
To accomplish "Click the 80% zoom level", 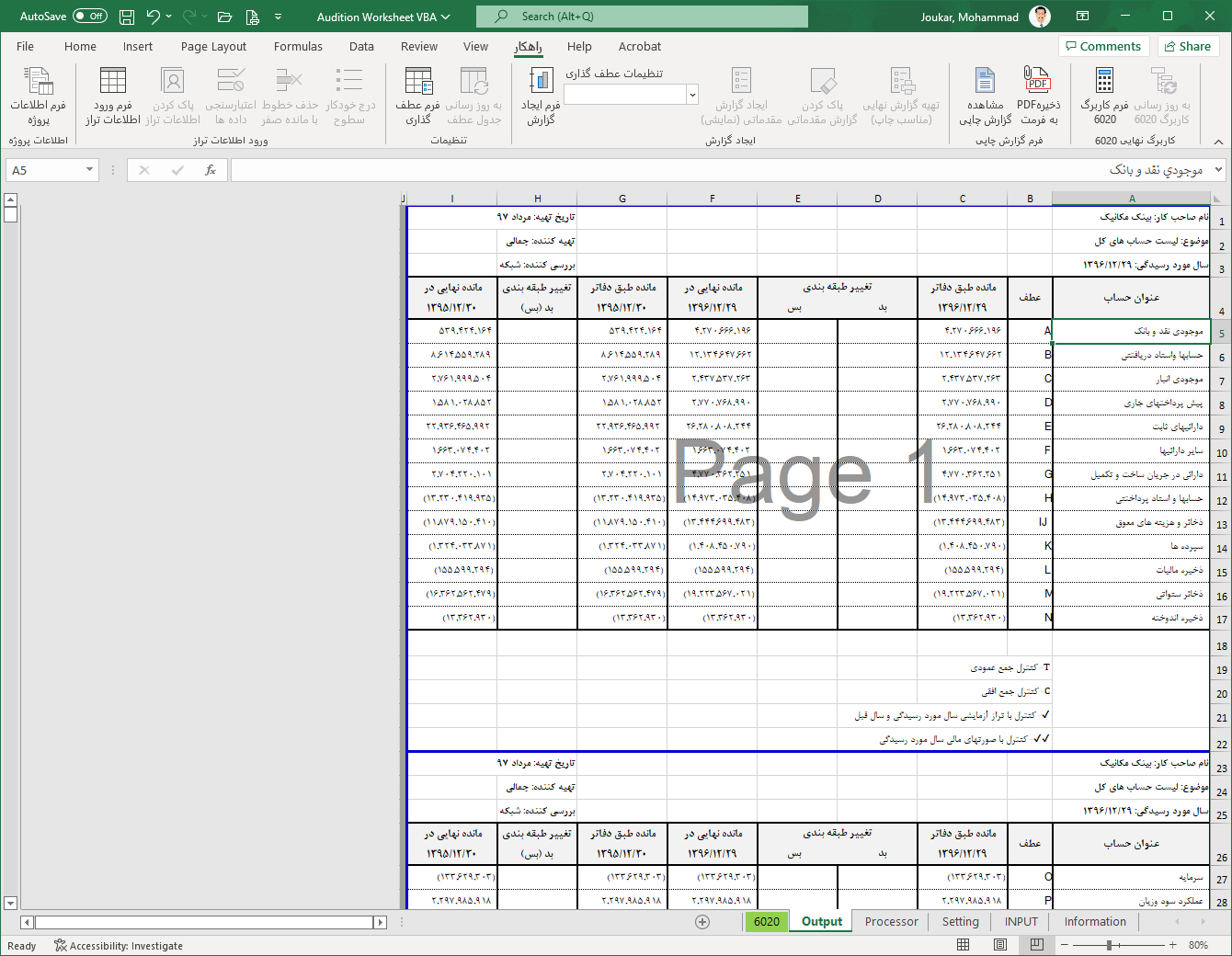I will click(1198, 945).
